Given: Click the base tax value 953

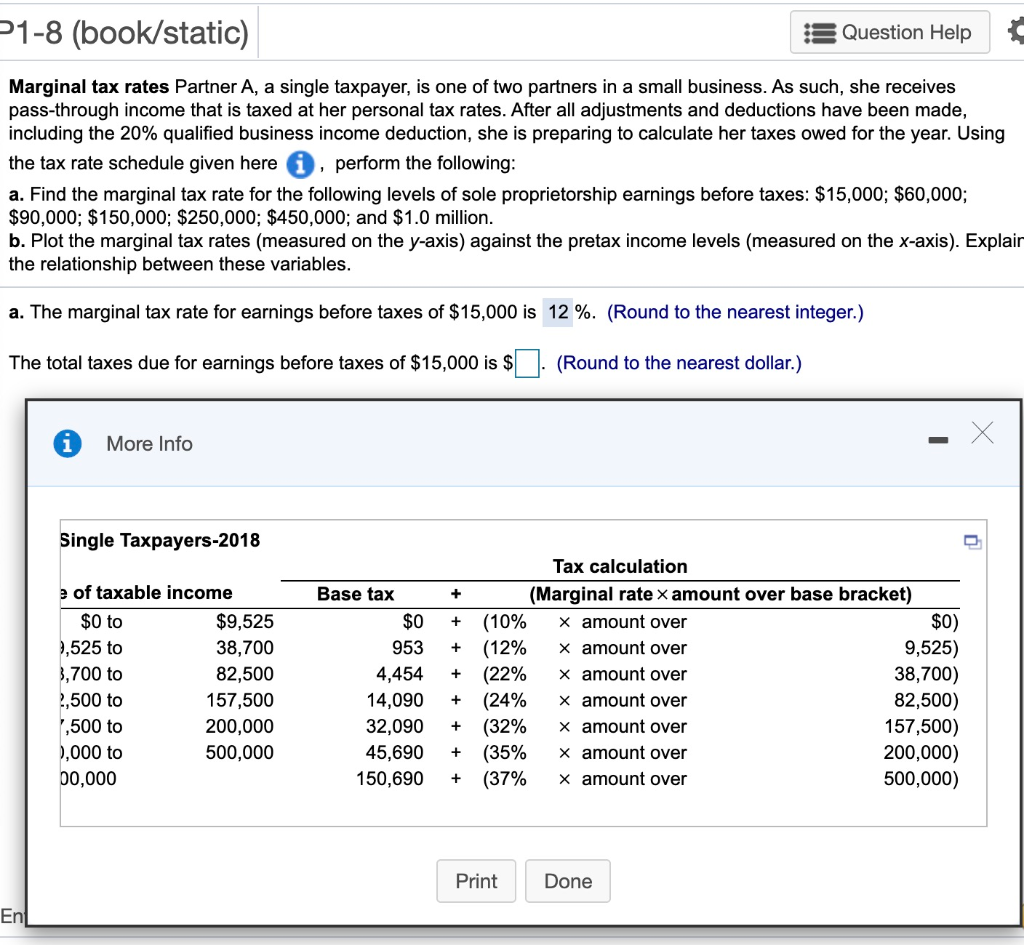Looking at the screenshot, I should [408, 648].
